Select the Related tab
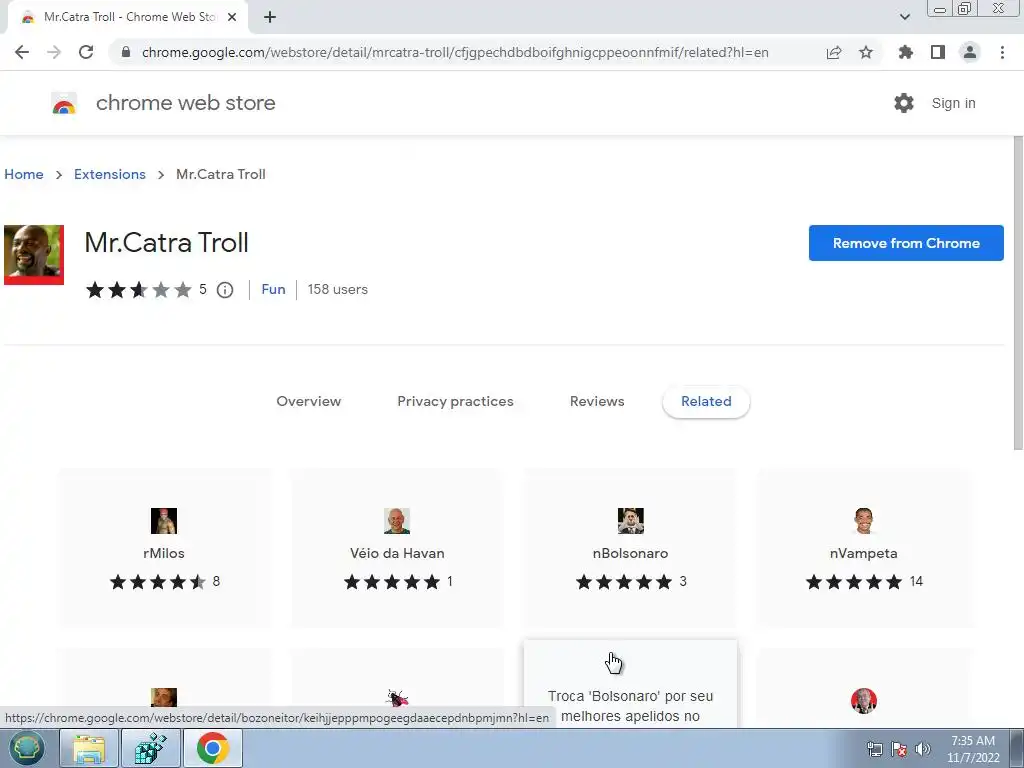The image size is (1024, 768). [x=706, y=402]
